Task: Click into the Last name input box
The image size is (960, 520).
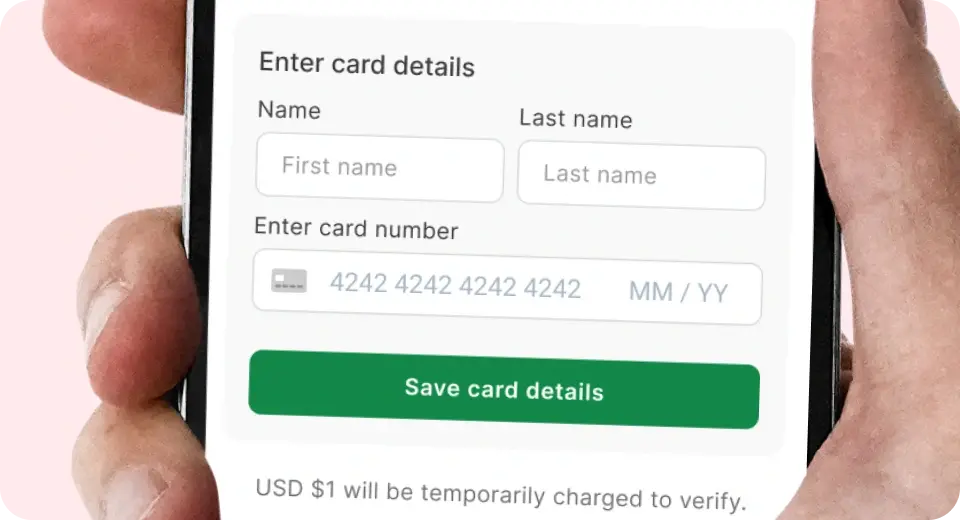Action: (641, 177)
